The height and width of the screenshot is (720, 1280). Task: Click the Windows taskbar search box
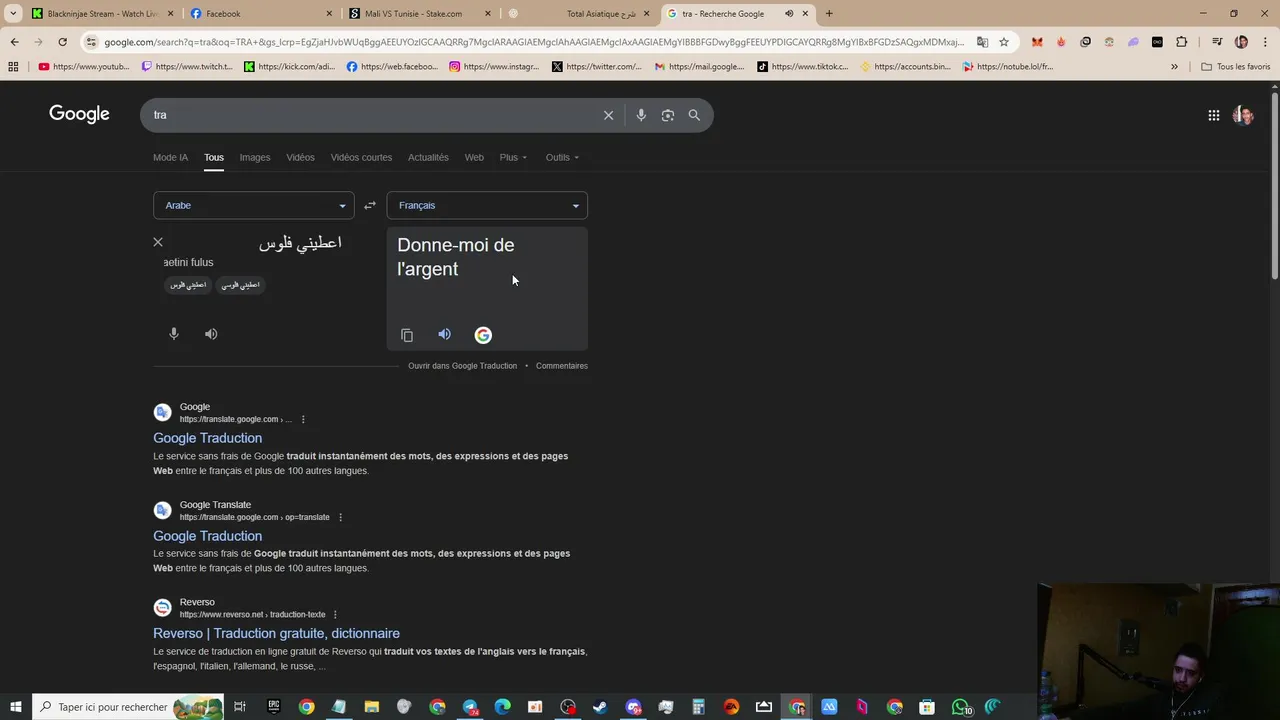click(128, 707)
